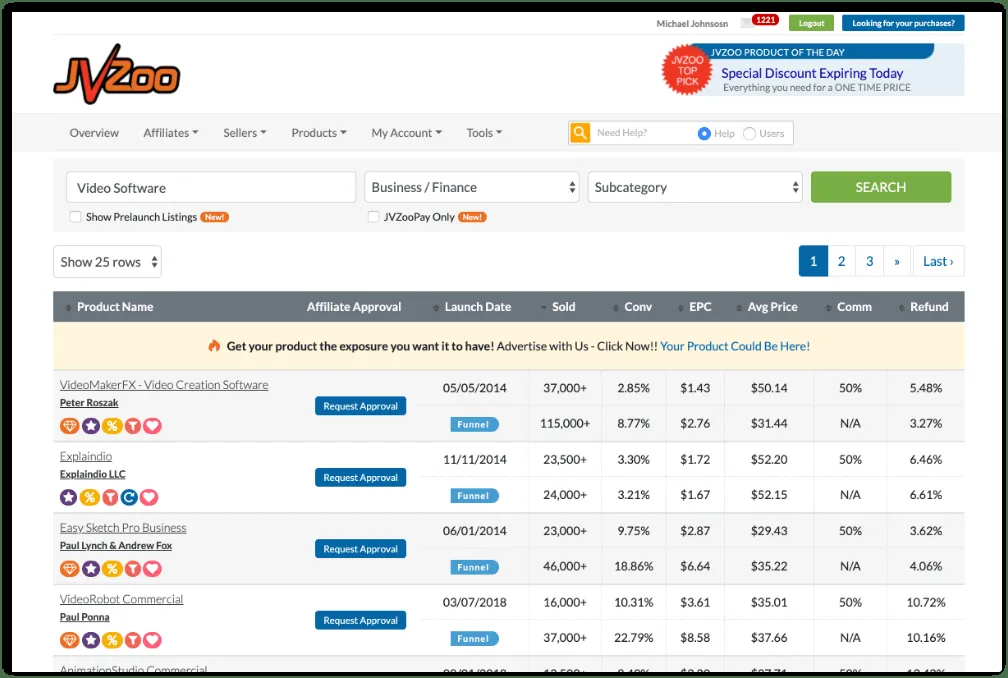
Task: Enable Show Prelaunch Listings checkbox
Action: click(x=75, y=217)
